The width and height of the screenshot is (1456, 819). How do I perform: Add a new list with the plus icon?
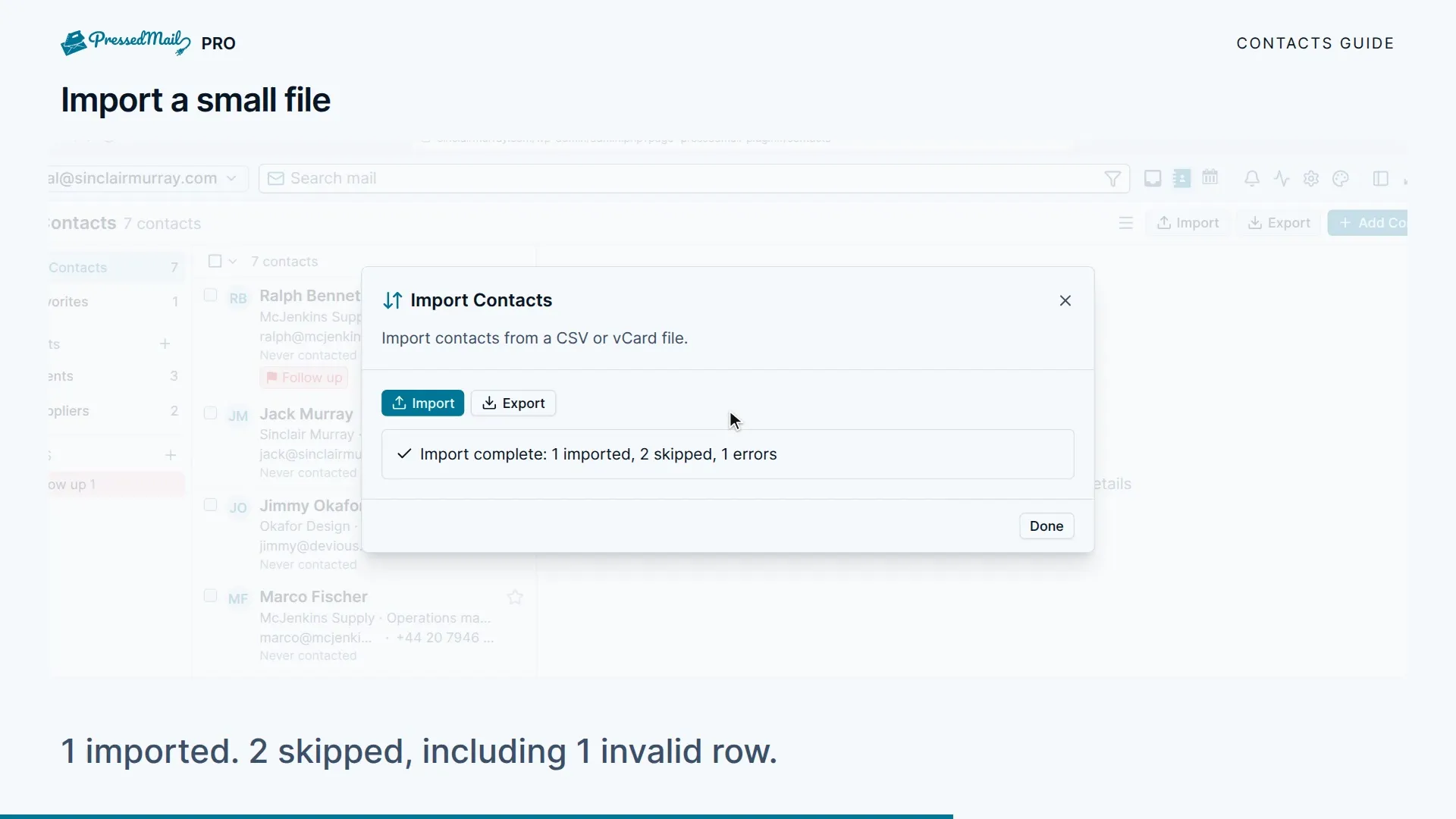[x=165, y=344]
